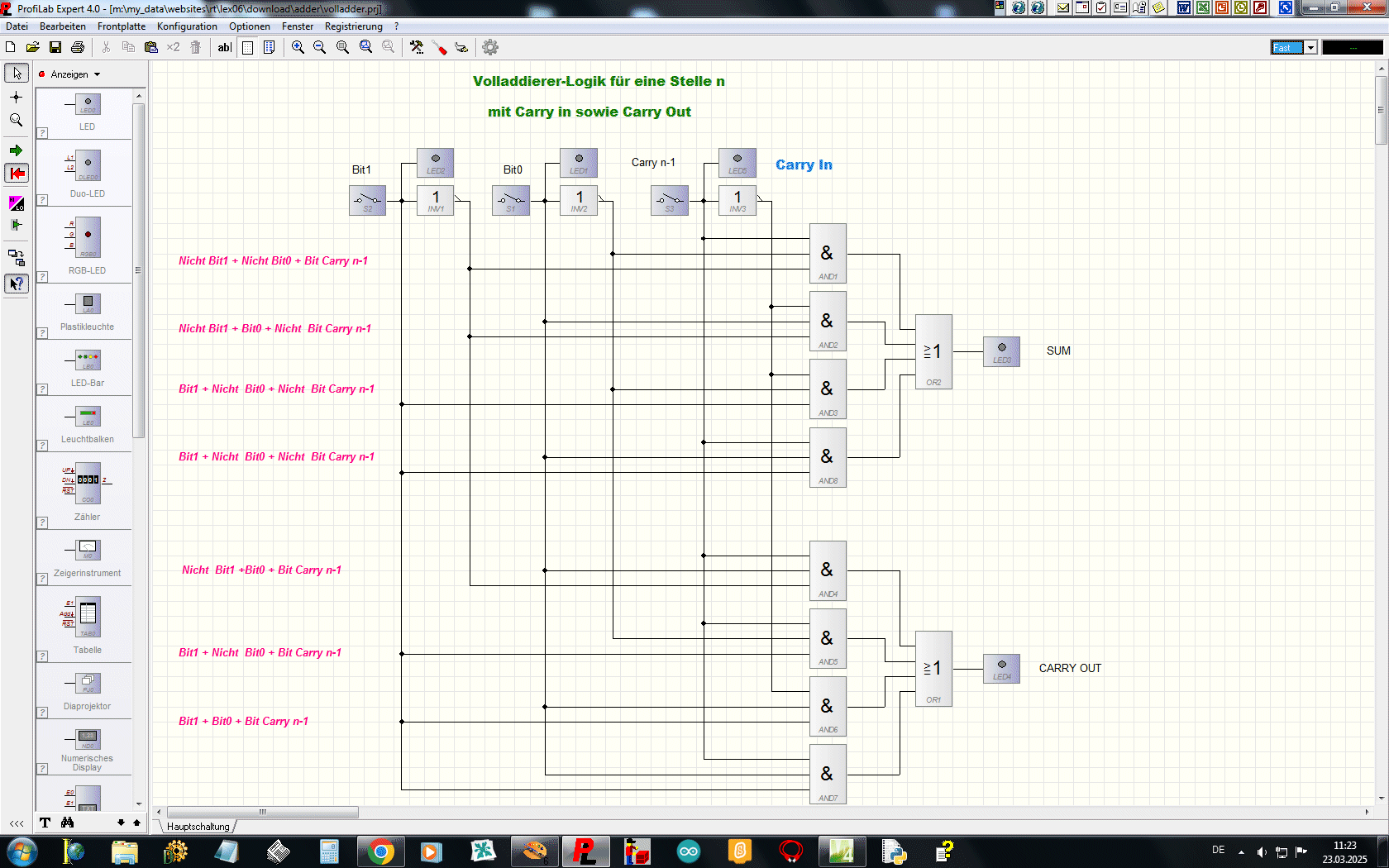Select the pointer arrow tool
This screenshot has width=1389, height=868.
click(x=17, y=74)
